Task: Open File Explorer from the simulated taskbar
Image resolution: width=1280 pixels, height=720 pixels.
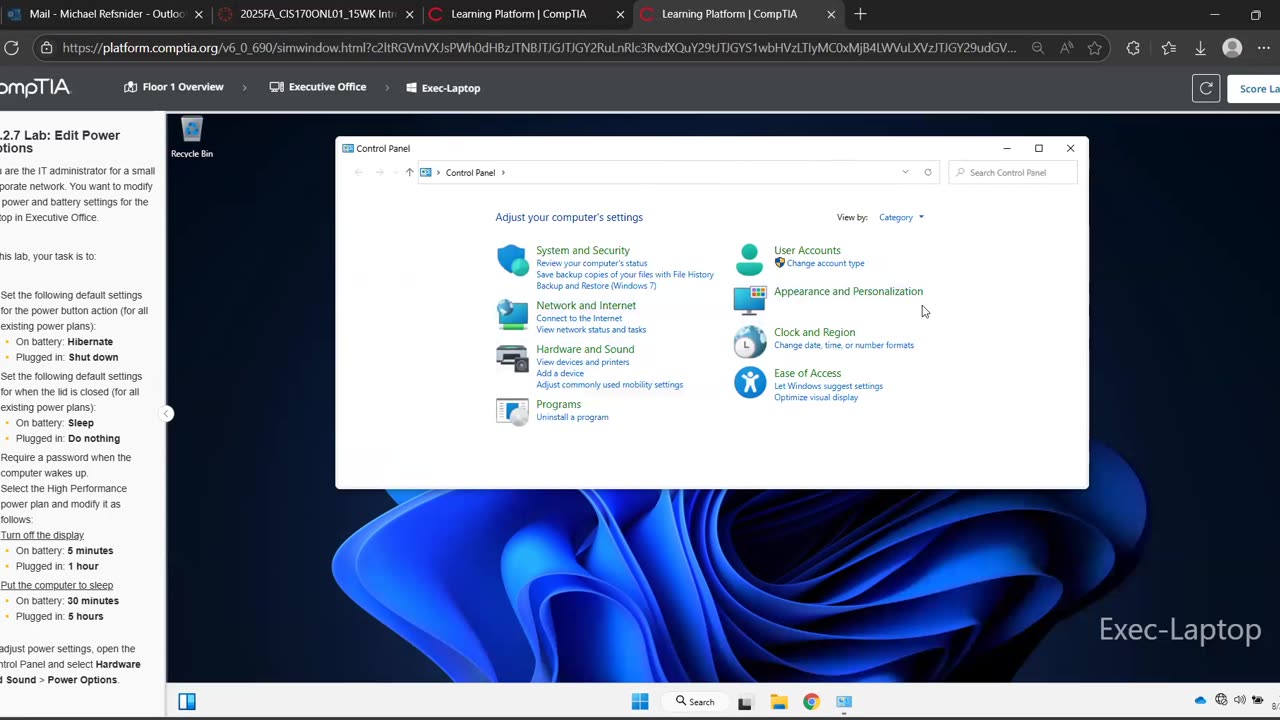Action: tap(779, 702)
